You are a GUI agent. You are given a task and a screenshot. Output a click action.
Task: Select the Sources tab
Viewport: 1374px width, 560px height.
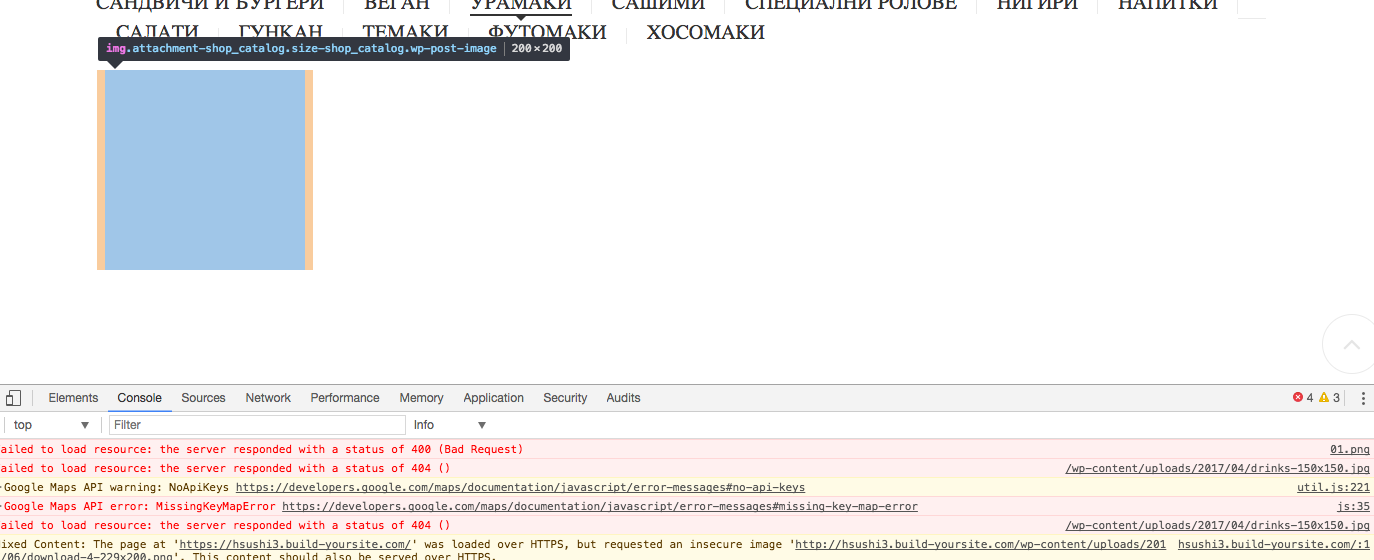point(203,398)
